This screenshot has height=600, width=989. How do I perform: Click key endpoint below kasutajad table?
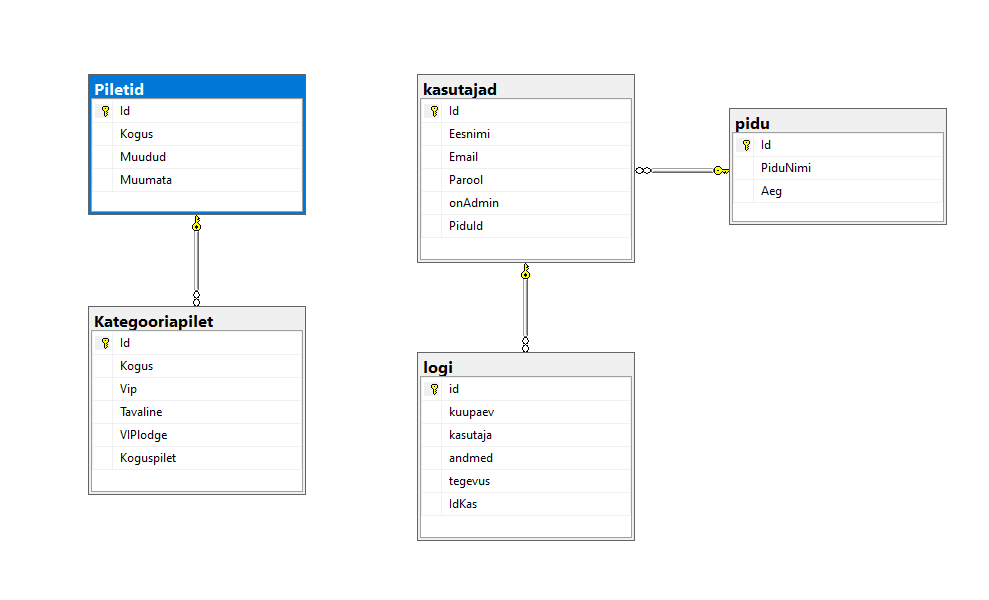pos(525,271)
